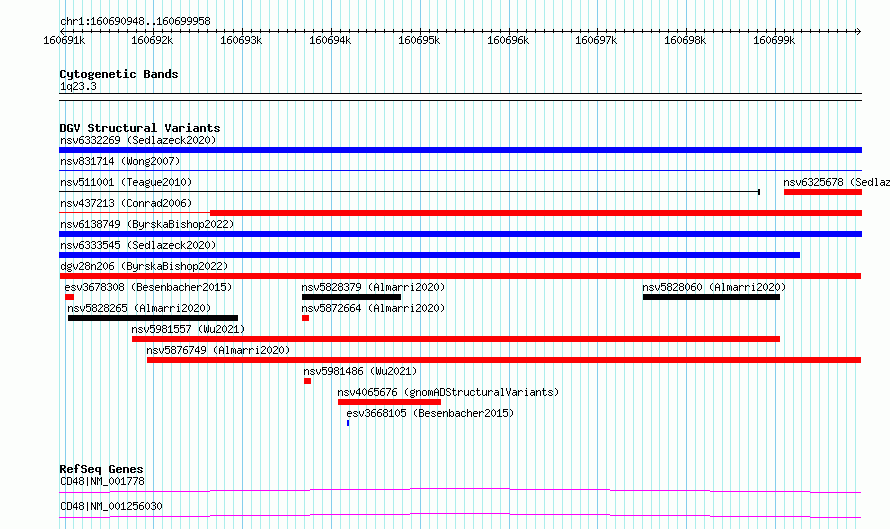The height and width of the screenshot is (529, 890).
Task: Click the nsv511001 (Teague2010) label
Action: (126, 182)
